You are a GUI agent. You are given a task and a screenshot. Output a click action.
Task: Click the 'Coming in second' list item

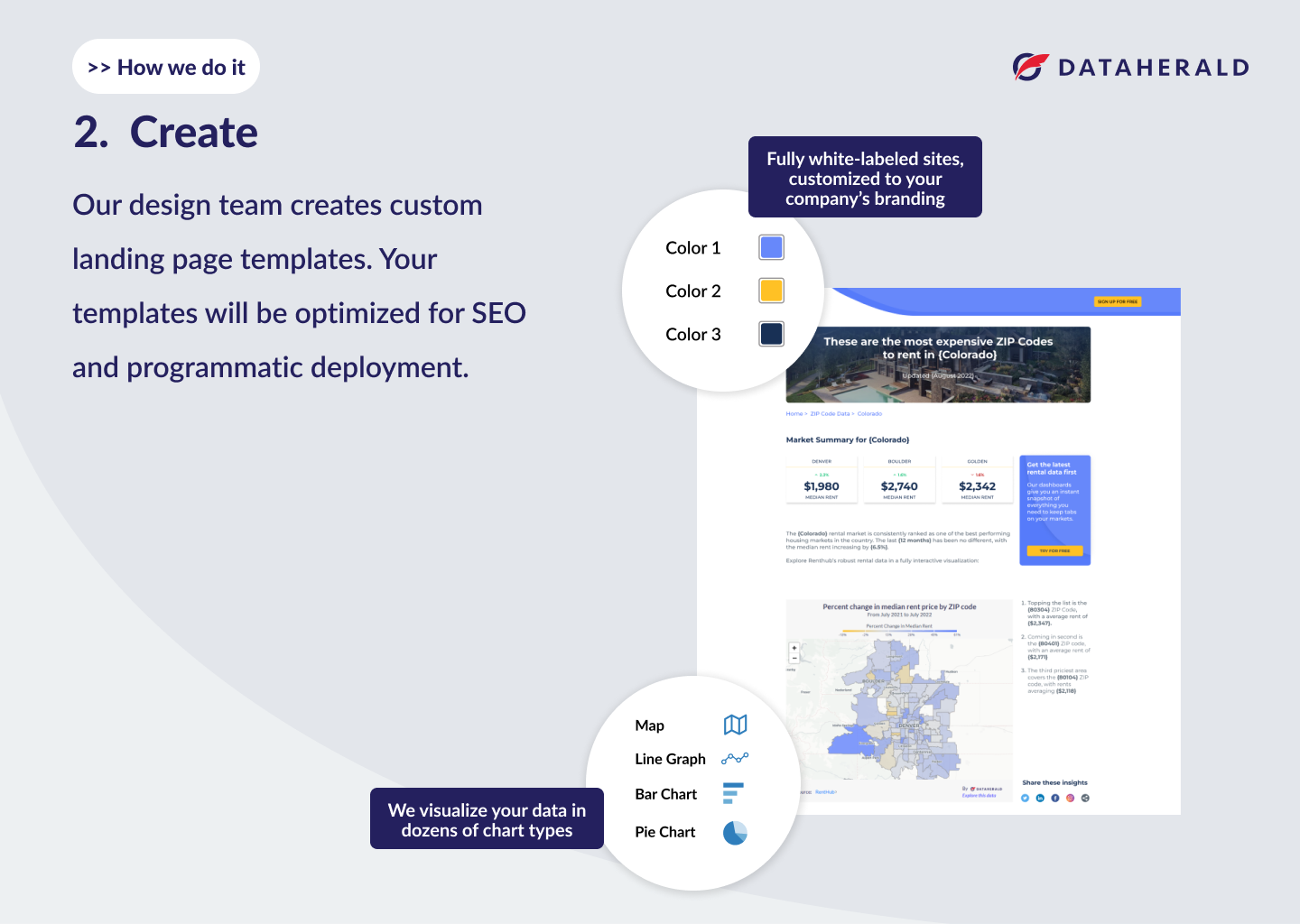click(1056, 647)
